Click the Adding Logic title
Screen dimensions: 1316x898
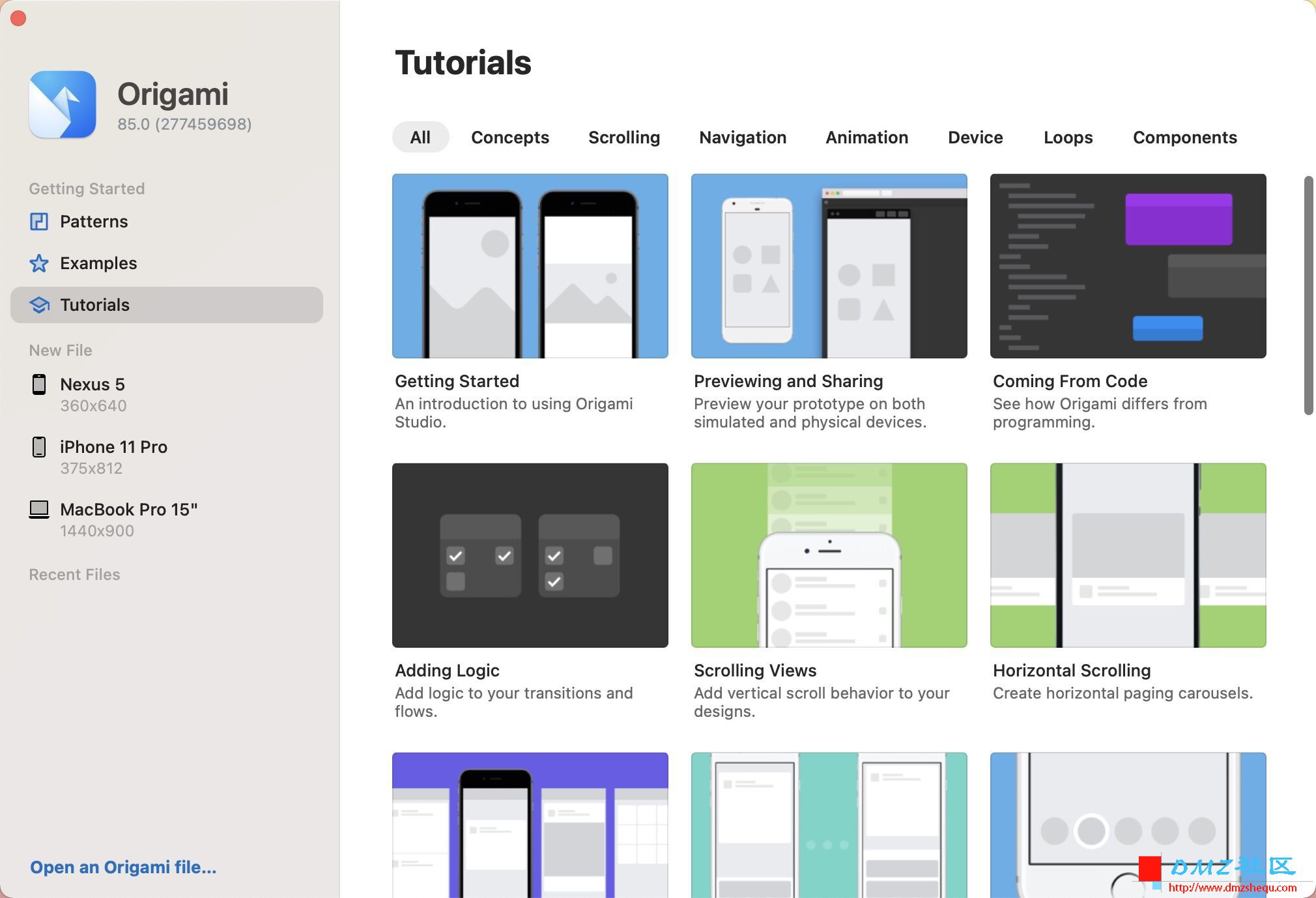(x=448, y=671)
